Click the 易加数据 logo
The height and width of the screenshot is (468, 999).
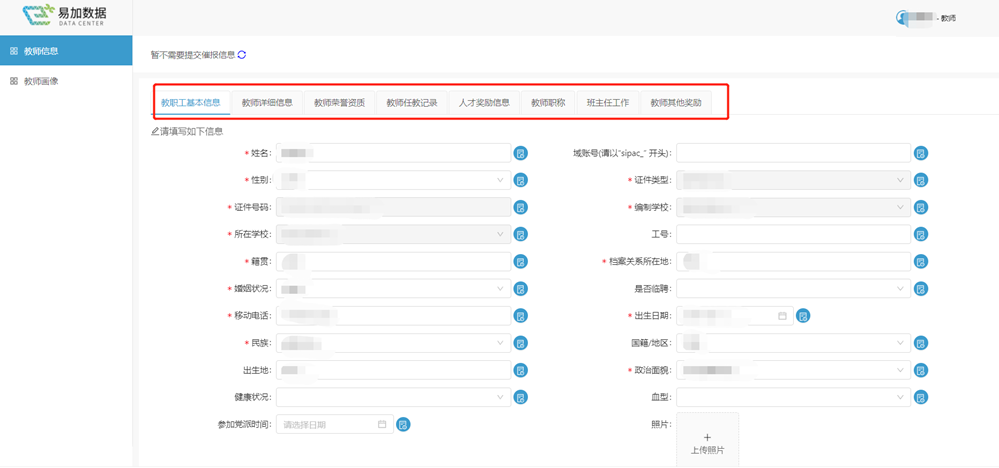pos(65,16)
